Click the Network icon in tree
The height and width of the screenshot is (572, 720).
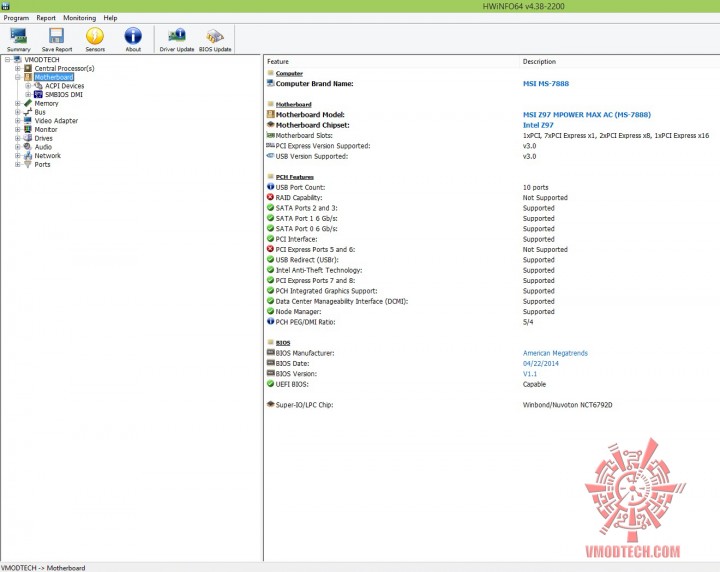coord(28,156)
